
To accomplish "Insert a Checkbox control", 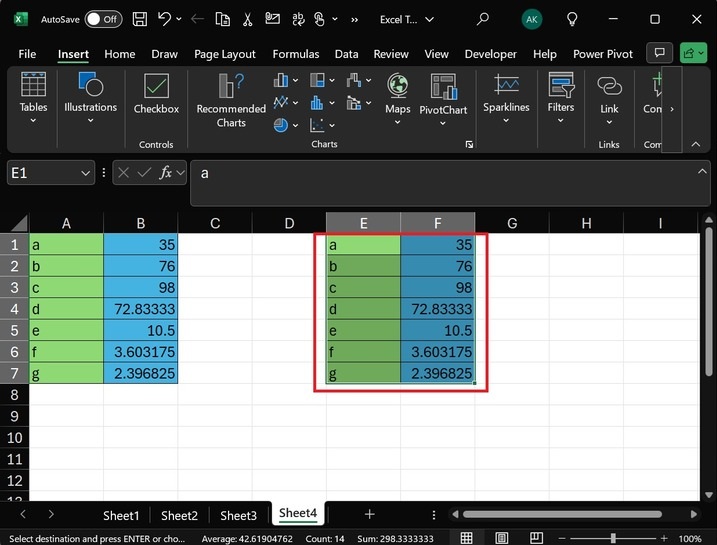I will 156,94.
